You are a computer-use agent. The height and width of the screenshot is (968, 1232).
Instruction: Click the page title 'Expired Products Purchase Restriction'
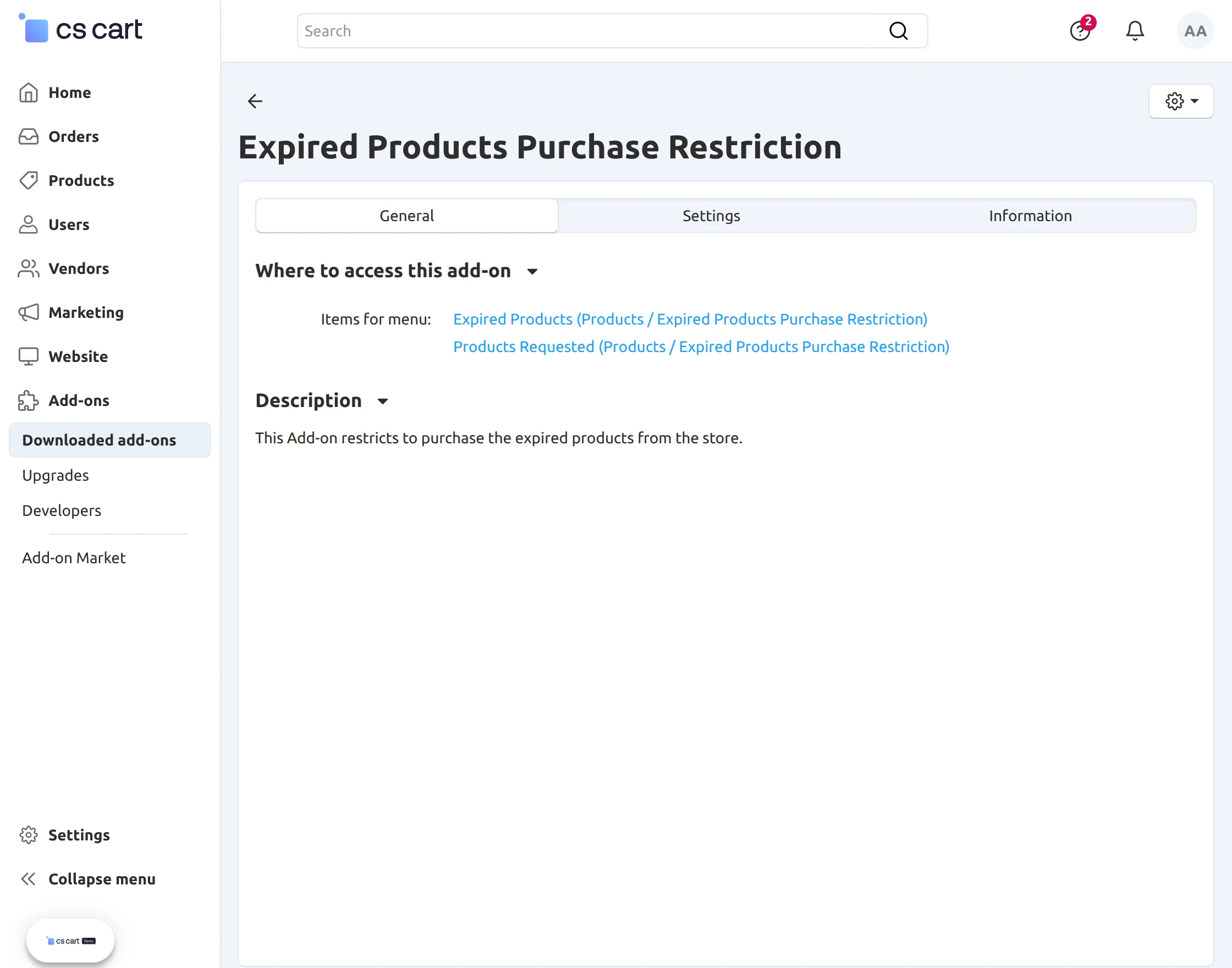540,147
